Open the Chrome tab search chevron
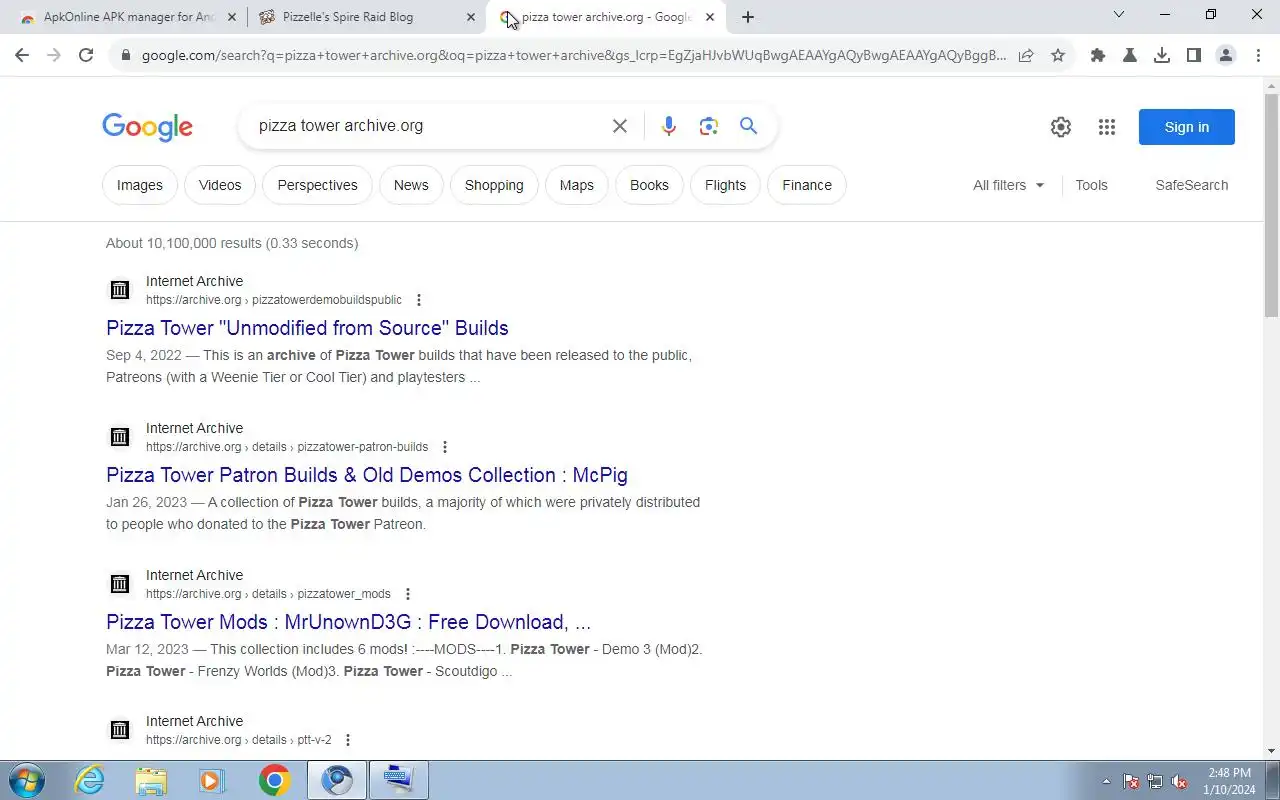This screenshot has width=1280, height=800. [x=1119, y=15]
